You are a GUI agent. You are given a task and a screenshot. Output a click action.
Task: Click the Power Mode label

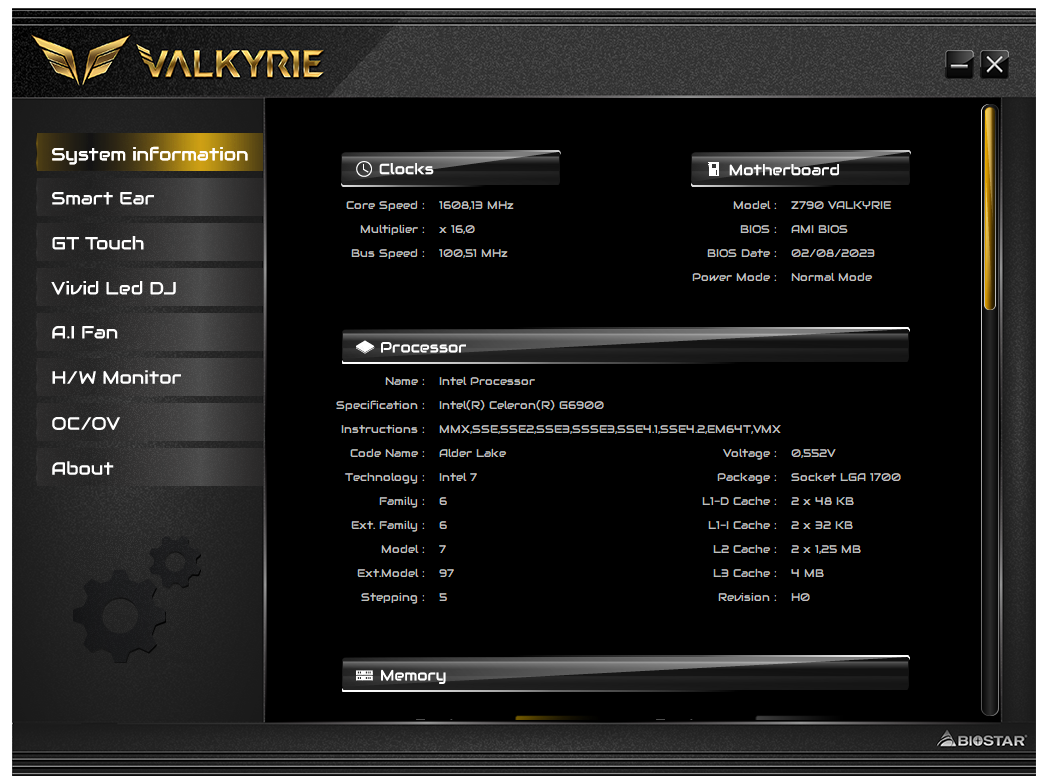735,277
